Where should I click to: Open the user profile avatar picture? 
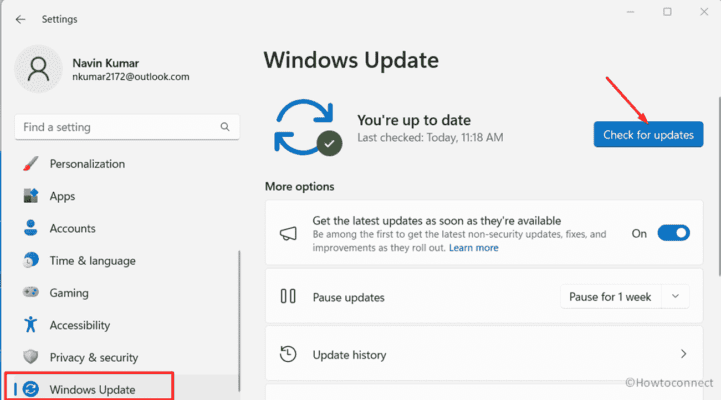tap(38, 69)
